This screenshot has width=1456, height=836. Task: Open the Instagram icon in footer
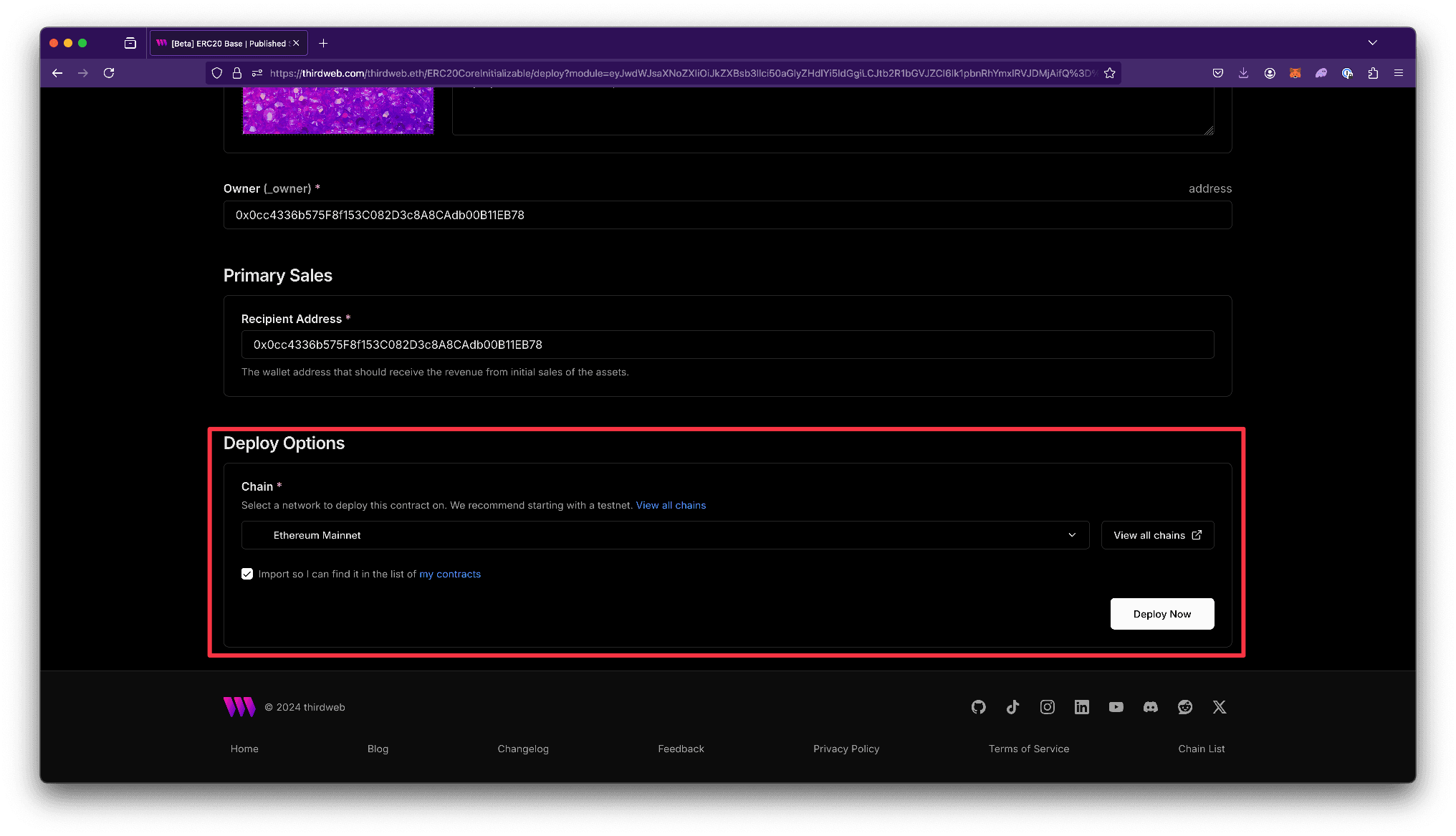coord(1047,707)
